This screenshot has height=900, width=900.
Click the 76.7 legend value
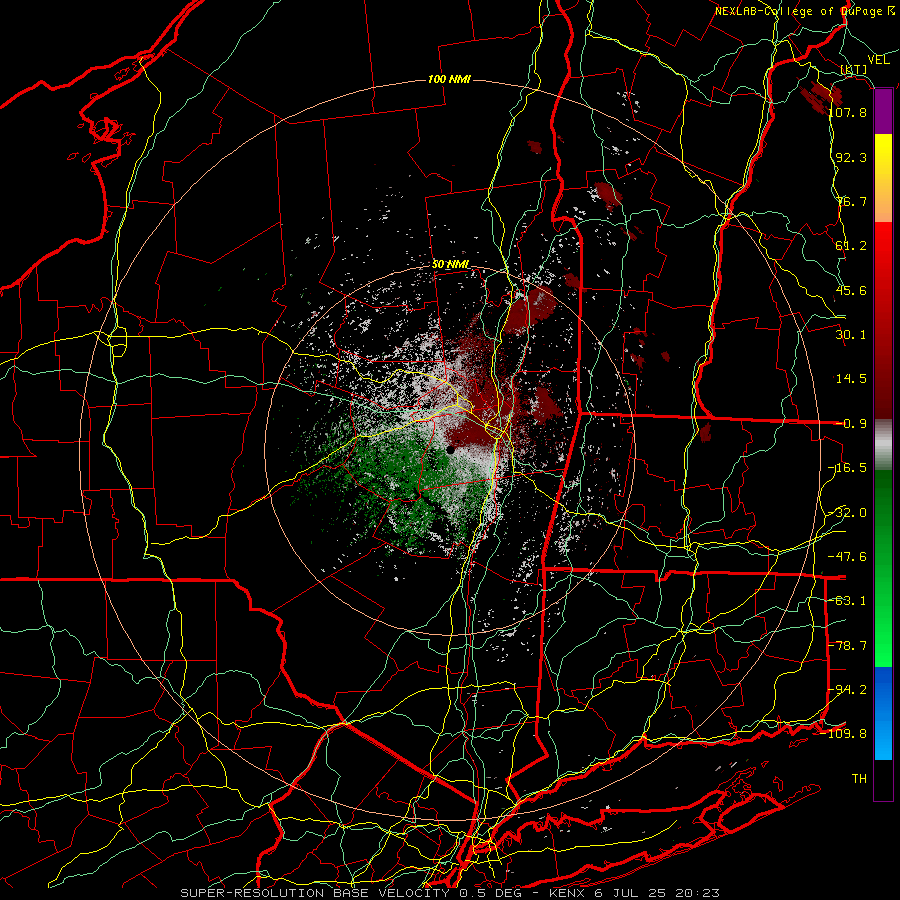851,201
